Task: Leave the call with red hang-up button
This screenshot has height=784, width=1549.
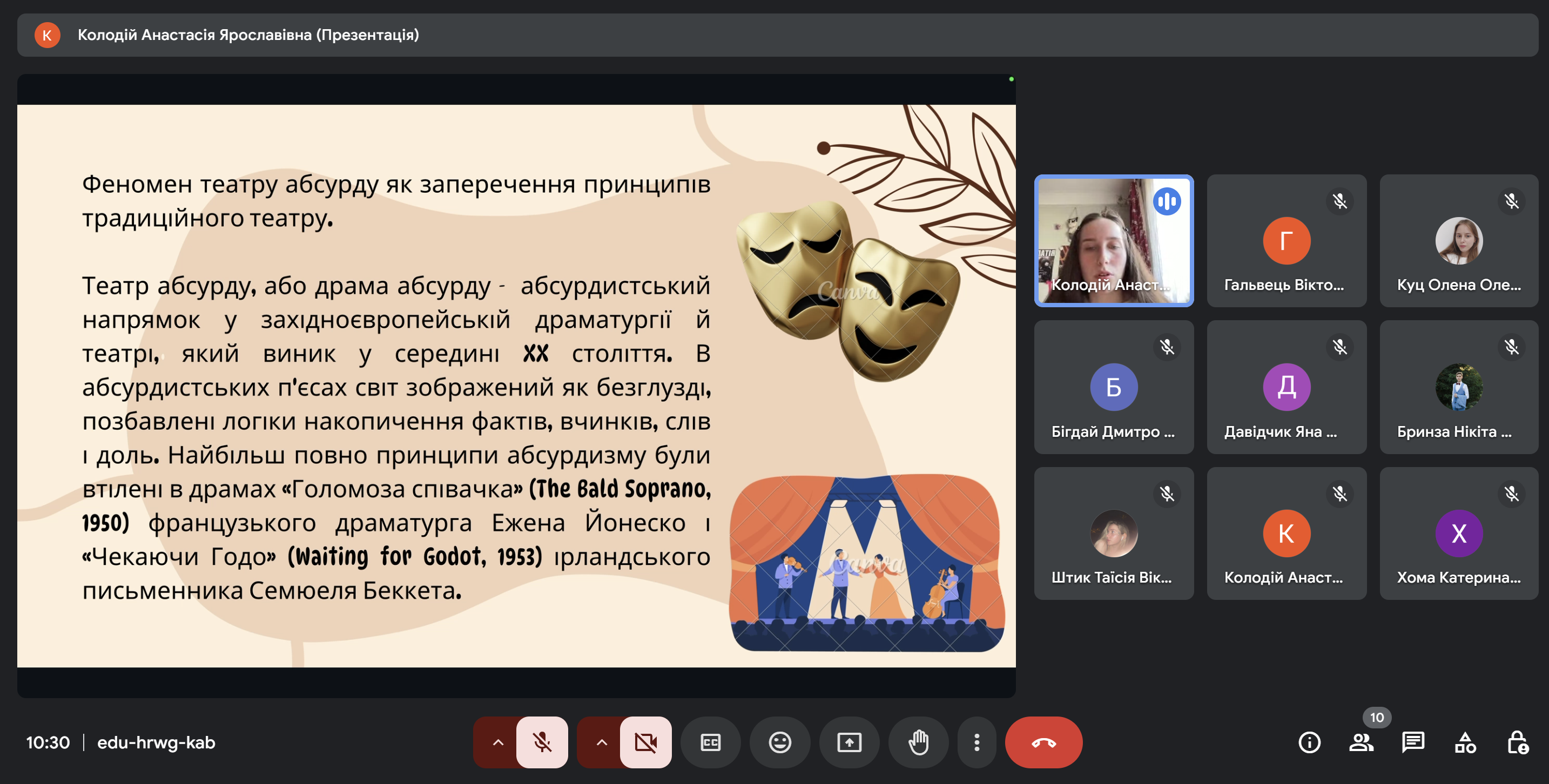Action: (1043, 742)
